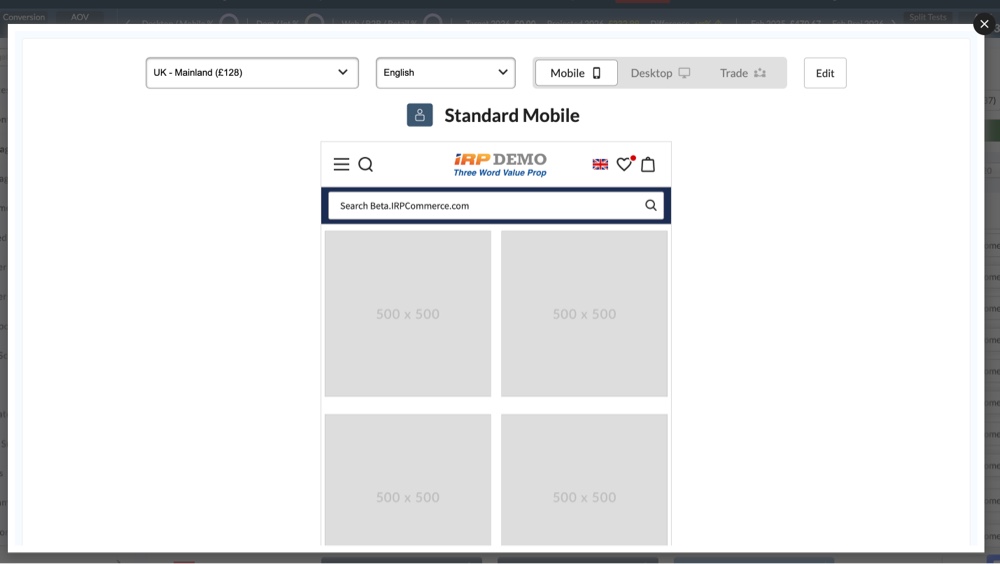Click the Conversion tab in the background page
Viewport: 1000px width, 564px height.
(24, 17)
